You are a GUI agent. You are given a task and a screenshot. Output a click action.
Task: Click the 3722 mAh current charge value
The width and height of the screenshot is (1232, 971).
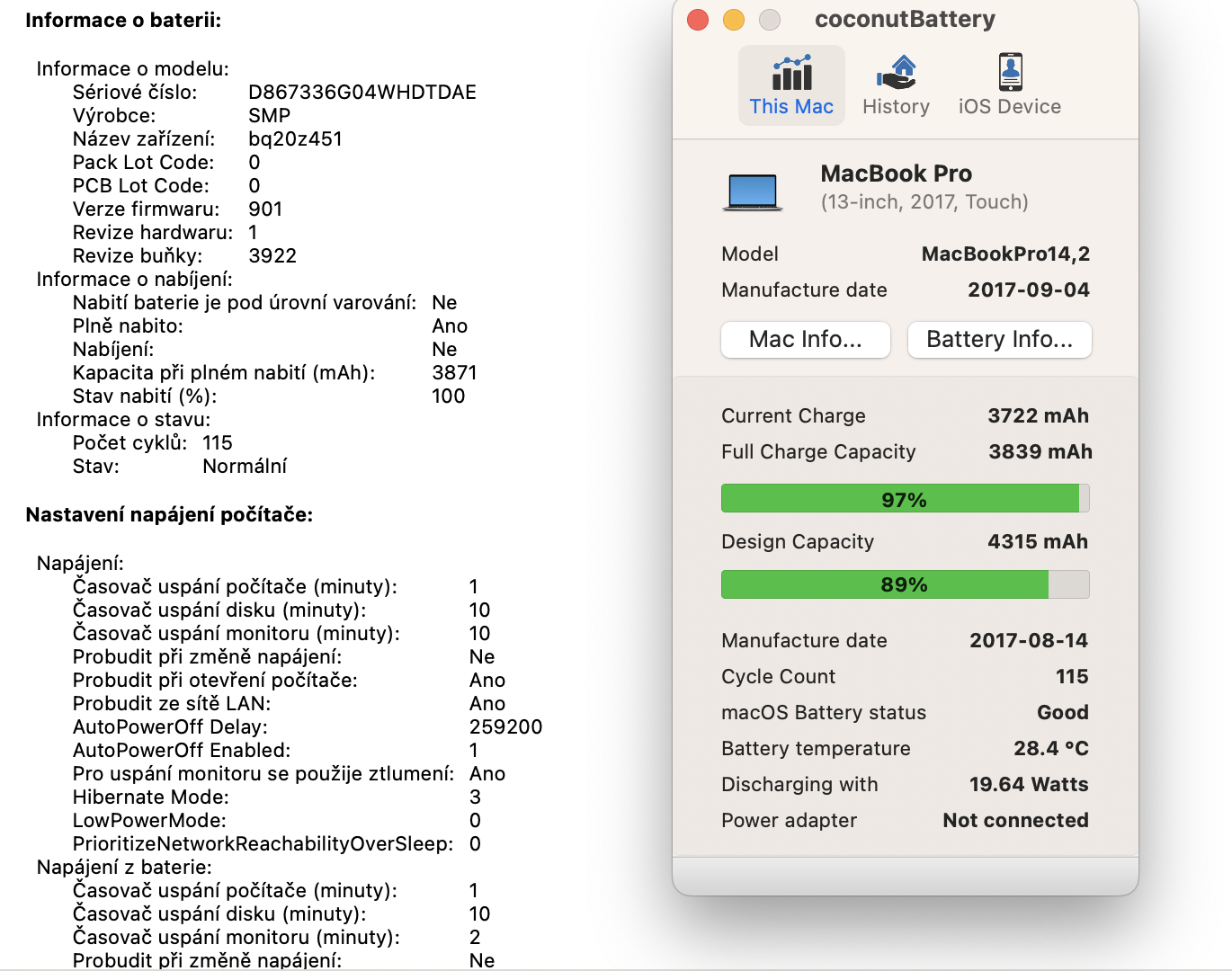pos(1038,416)
